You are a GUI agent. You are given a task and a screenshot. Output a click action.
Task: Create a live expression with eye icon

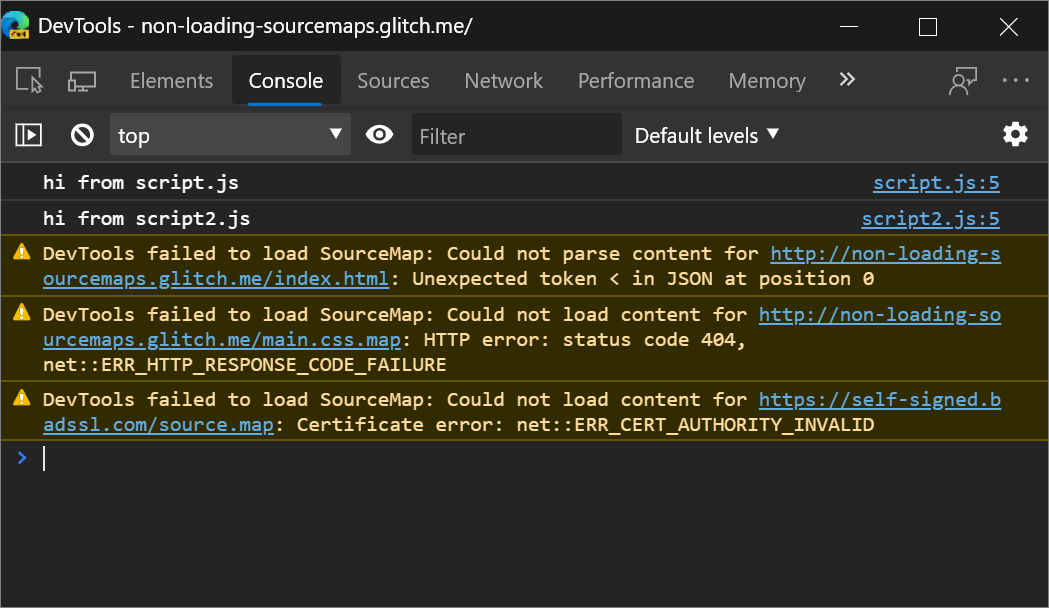point(379,134)
